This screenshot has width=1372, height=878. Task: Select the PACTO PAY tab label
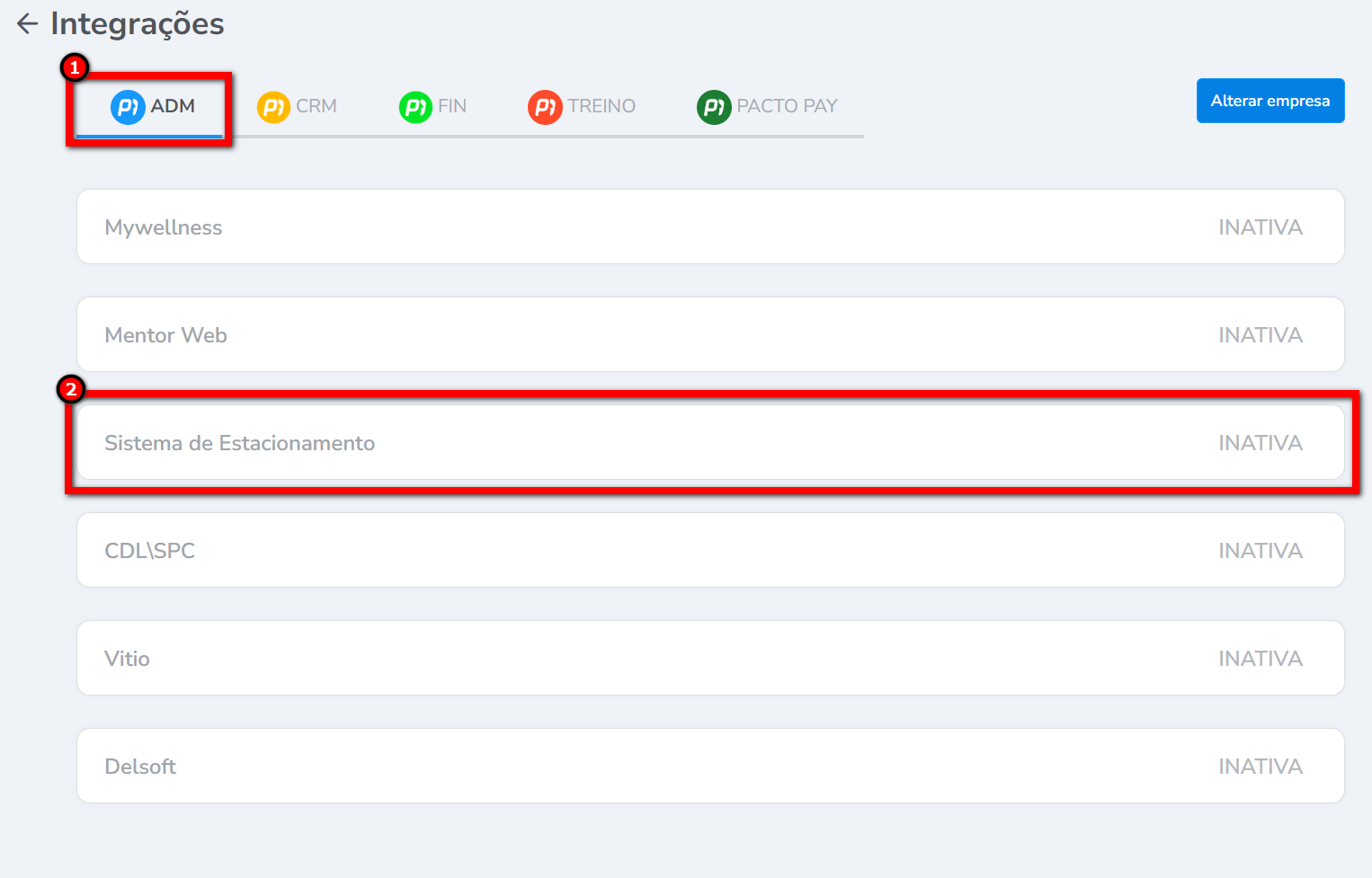coord(787,106)
